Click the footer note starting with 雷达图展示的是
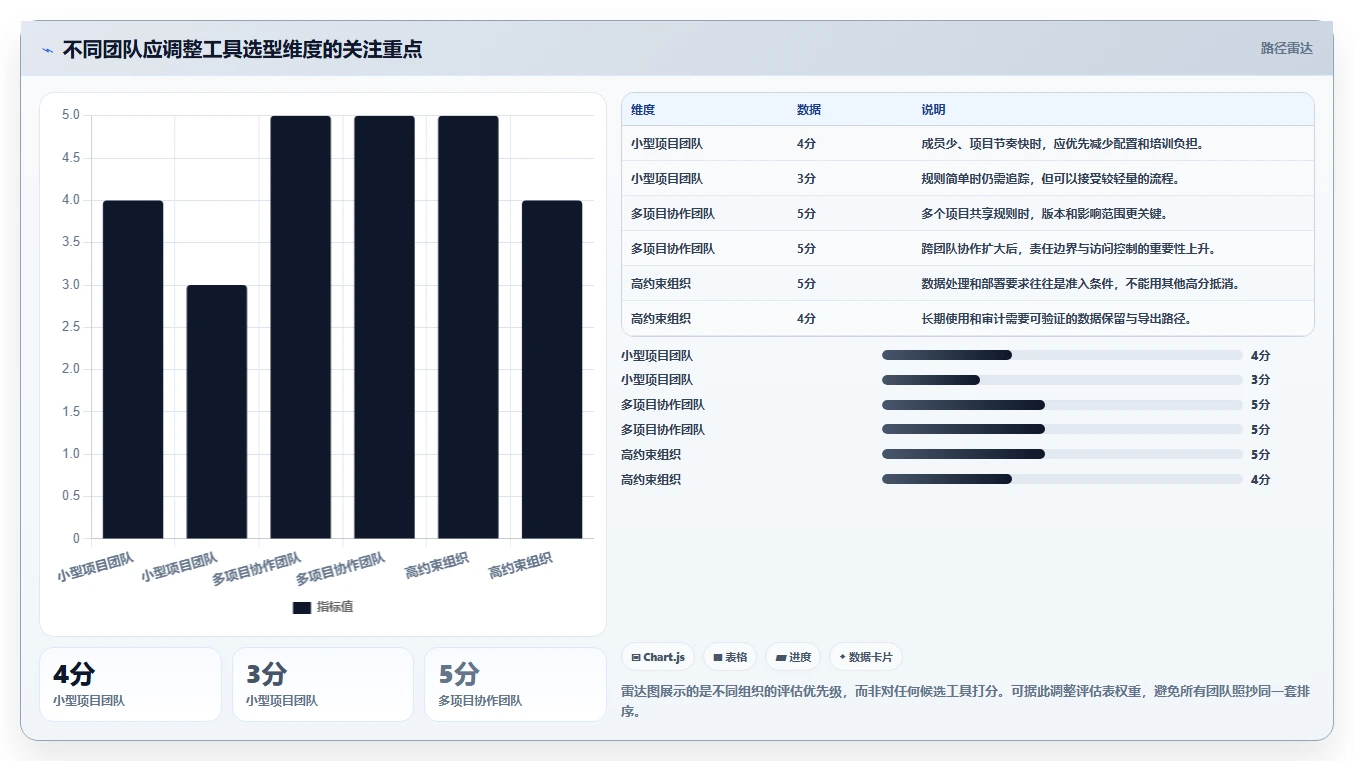This screenshot has width=1354, height=761. click(x=967, y=702)
